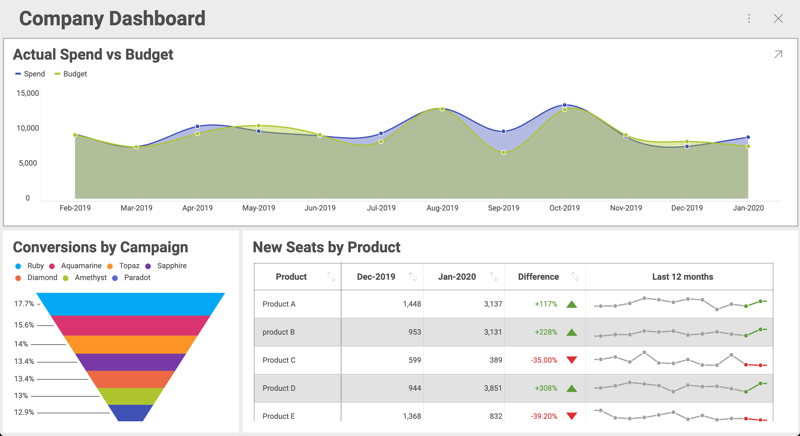Click the top blue funnel segment
Image resolution: width=800 pixels, height=436 pixels.
pos(136,304)
